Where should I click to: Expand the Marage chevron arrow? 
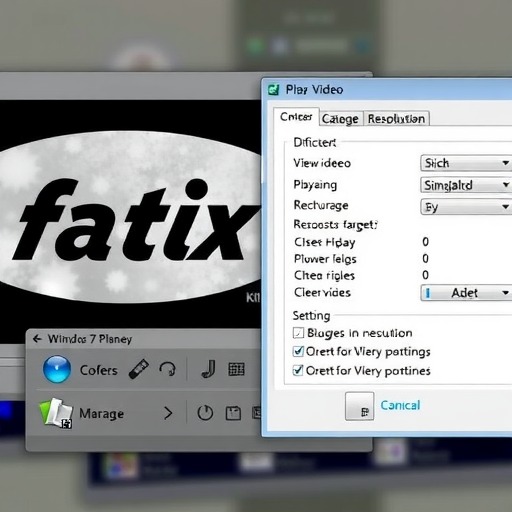pyautogui.click(x=168, y=413)
